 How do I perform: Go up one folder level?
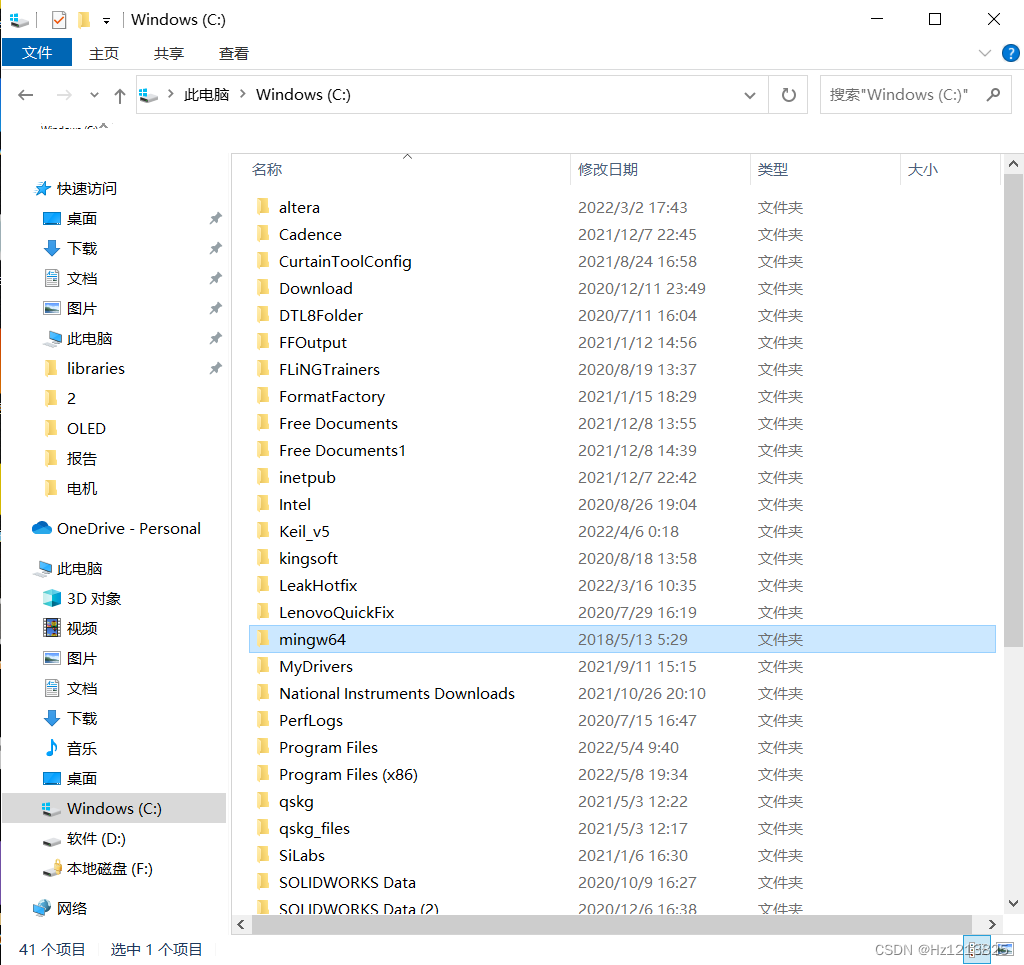pos(120,96)
